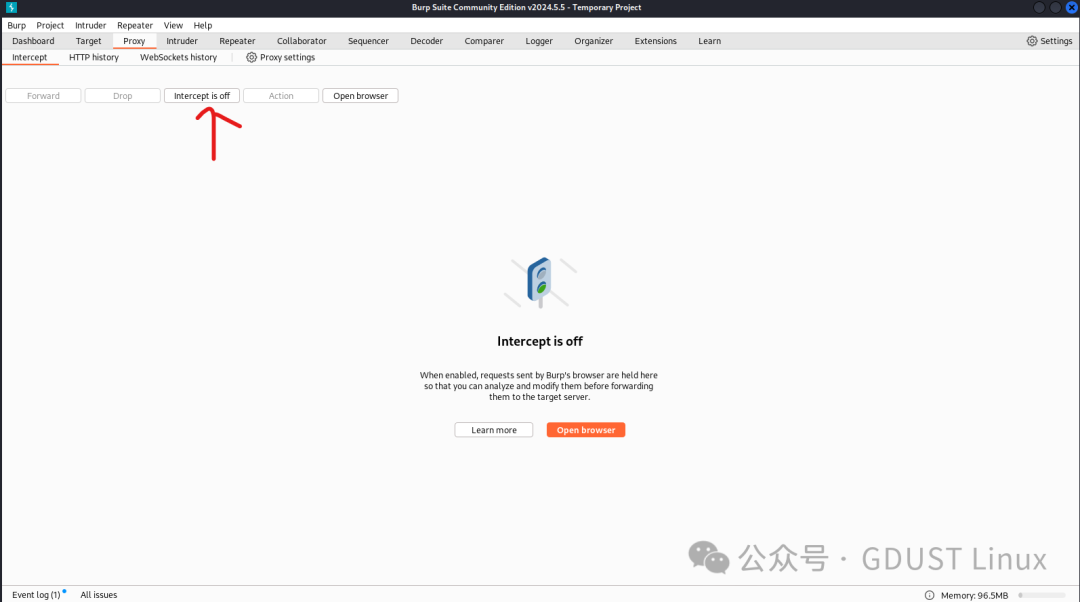Switch to the Dashboard tab
1080x602 pixels.
pyautogui.click(x=33, y=41)
